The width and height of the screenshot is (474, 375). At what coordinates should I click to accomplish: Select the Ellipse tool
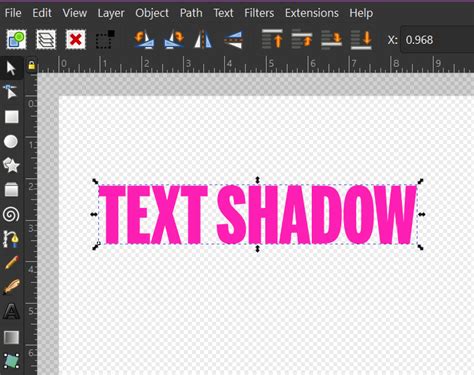pos(11,141)
